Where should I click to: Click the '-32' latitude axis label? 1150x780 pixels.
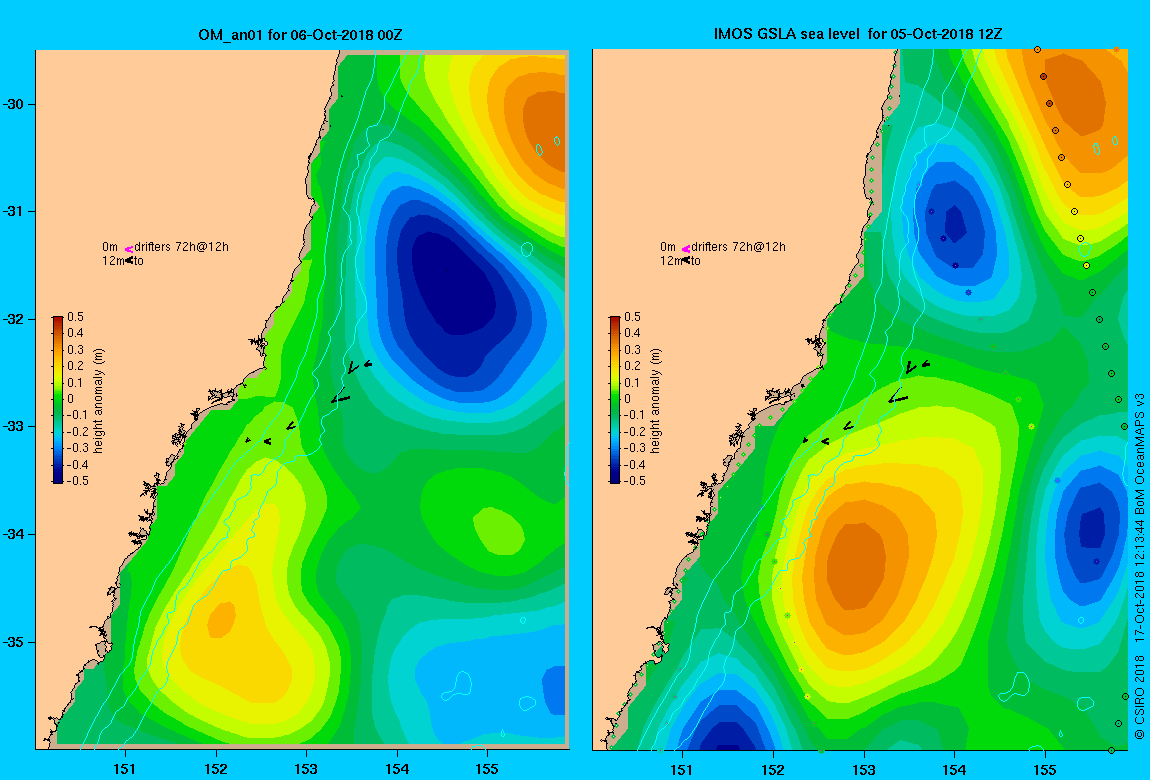pyautogui.click(x=13, y=319)
